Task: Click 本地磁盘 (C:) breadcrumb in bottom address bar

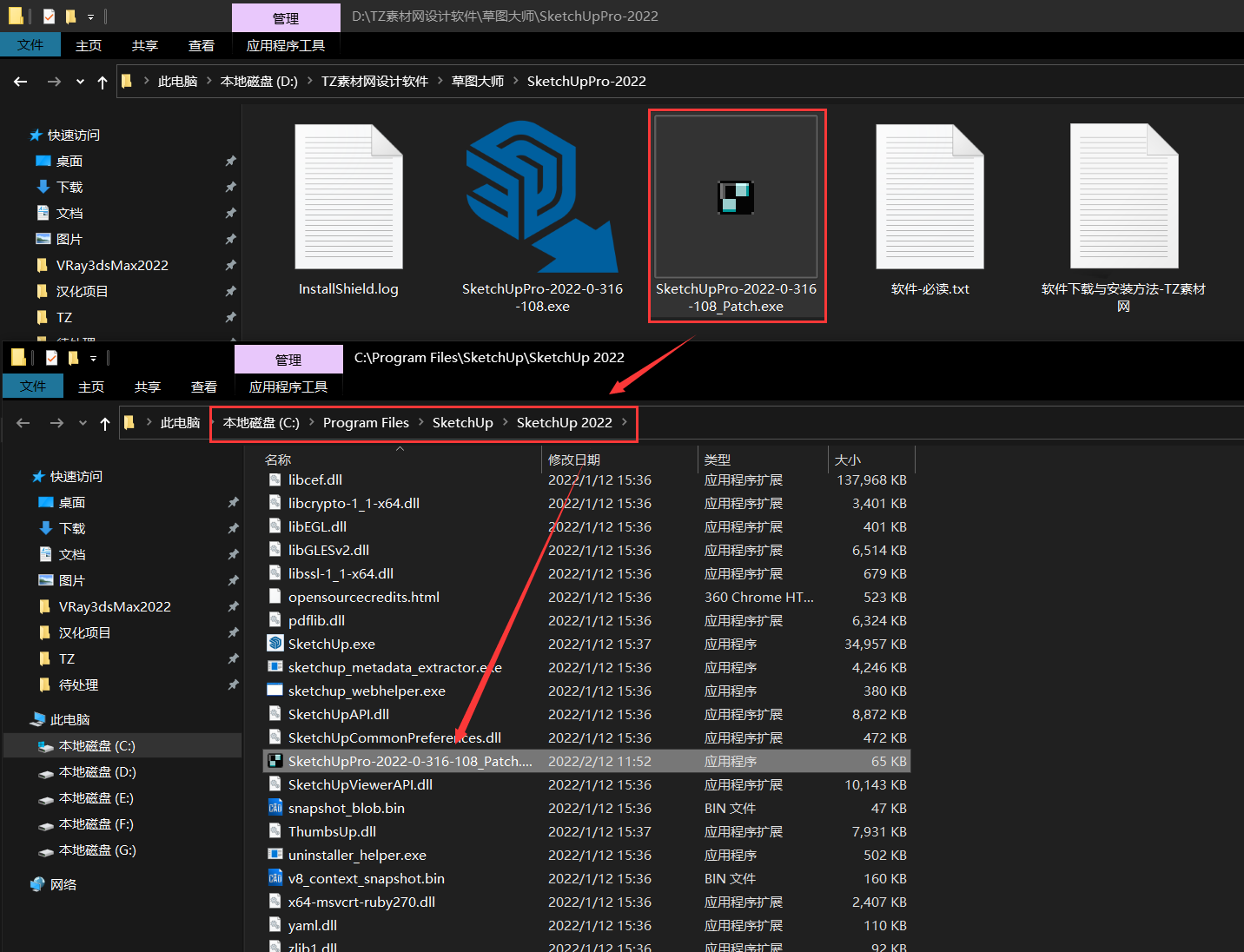Action: [261, 422]
